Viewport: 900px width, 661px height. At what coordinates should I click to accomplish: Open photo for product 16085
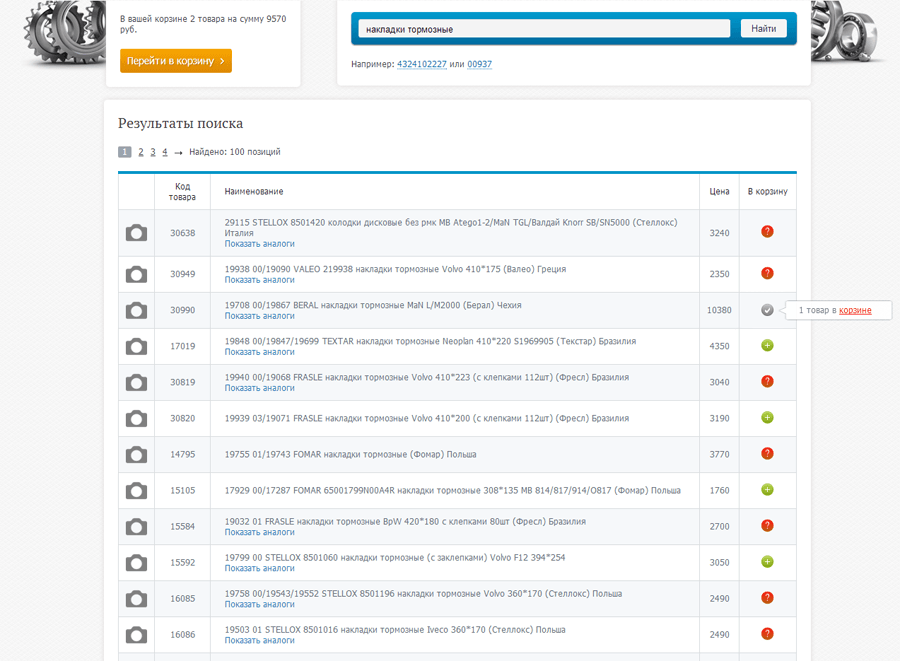tap(136, 599)
